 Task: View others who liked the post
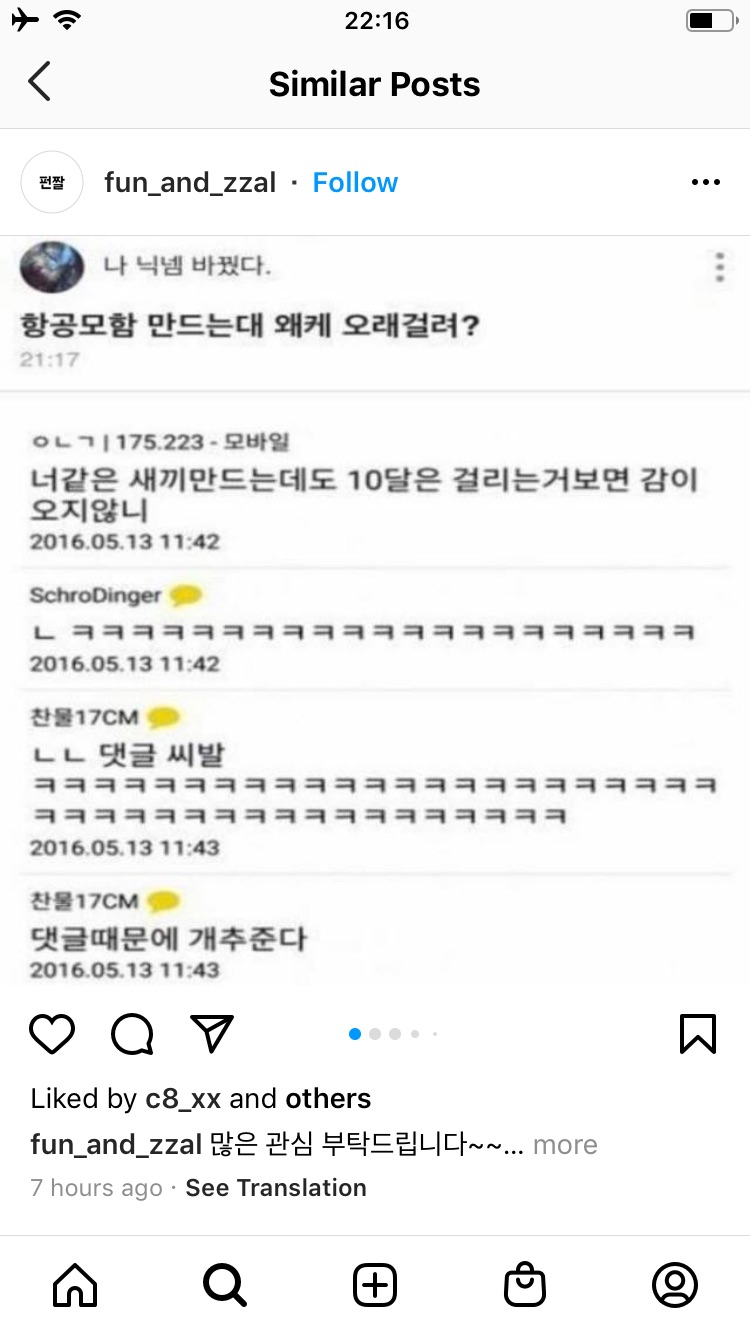pyautogui.click(x=328, y=1098)
